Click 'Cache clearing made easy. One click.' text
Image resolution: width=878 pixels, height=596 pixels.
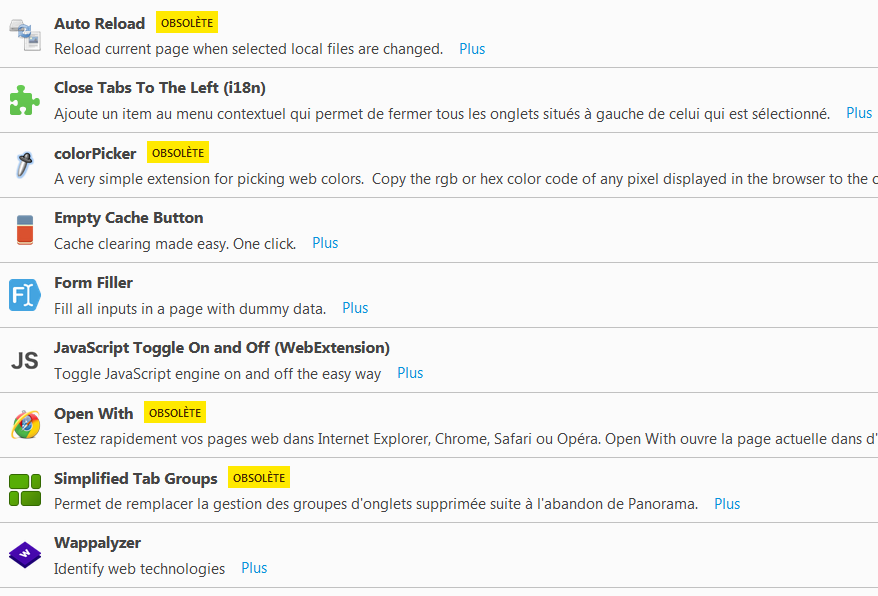tap(175, 244)
